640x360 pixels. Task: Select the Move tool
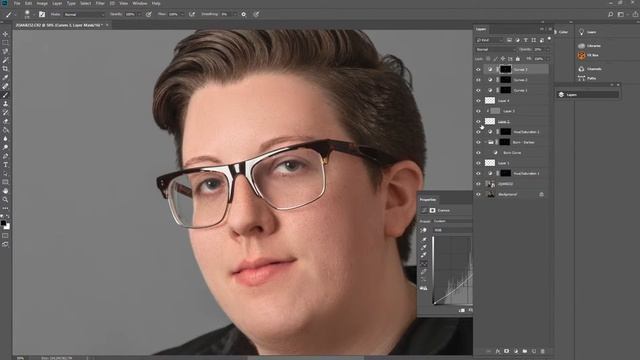click(5, 34)
